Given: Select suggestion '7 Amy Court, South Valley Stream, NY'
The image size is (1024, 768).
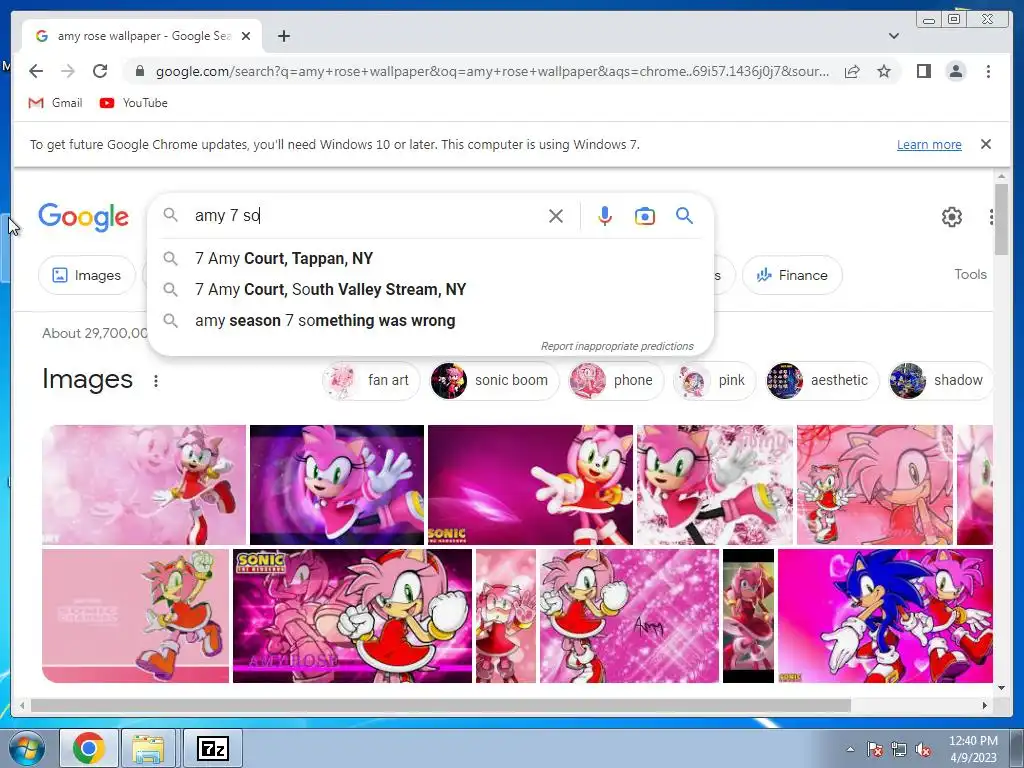Looking at the screenshot, I should [431, 289].
